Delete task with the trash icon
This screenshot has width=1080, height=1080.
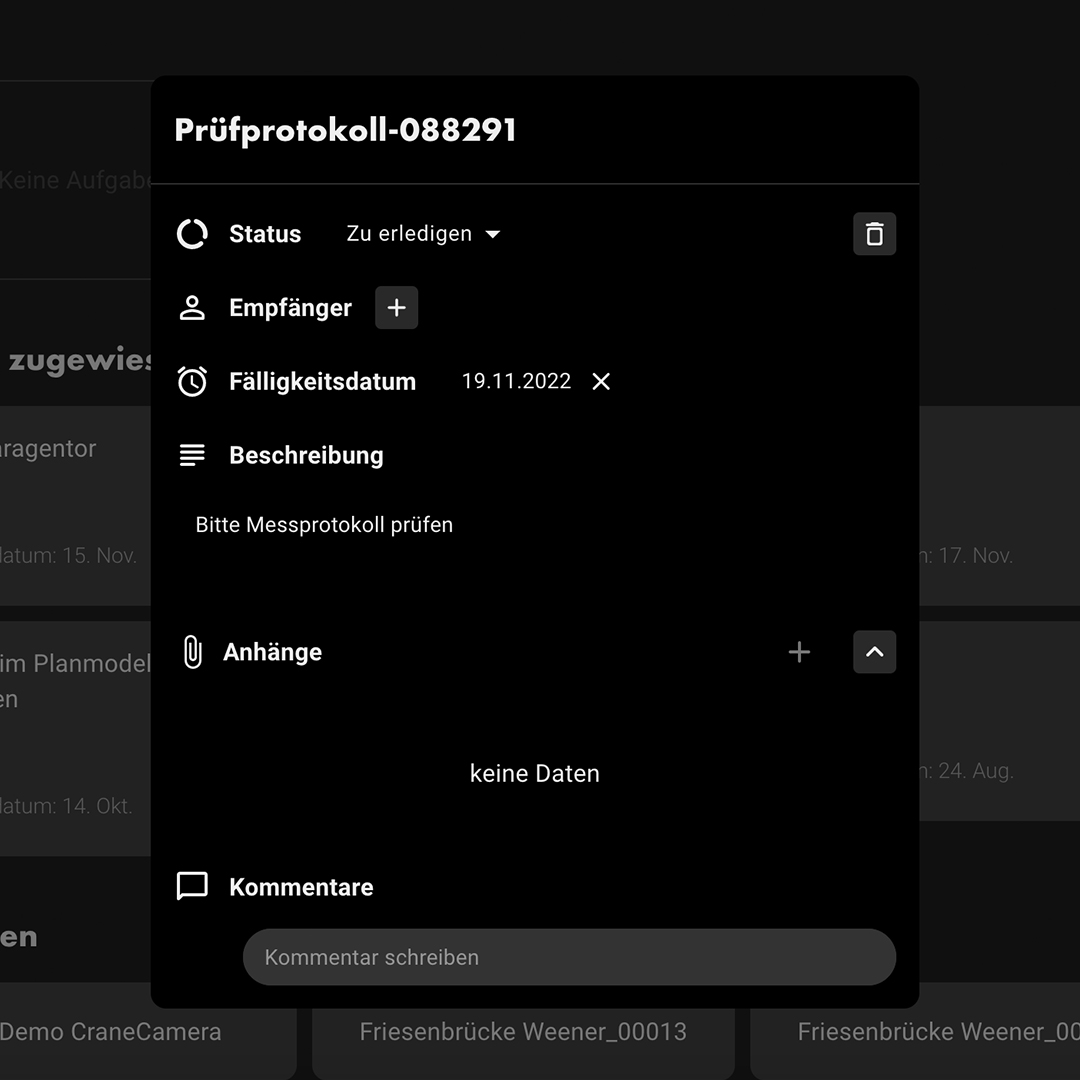coord(874,234)
